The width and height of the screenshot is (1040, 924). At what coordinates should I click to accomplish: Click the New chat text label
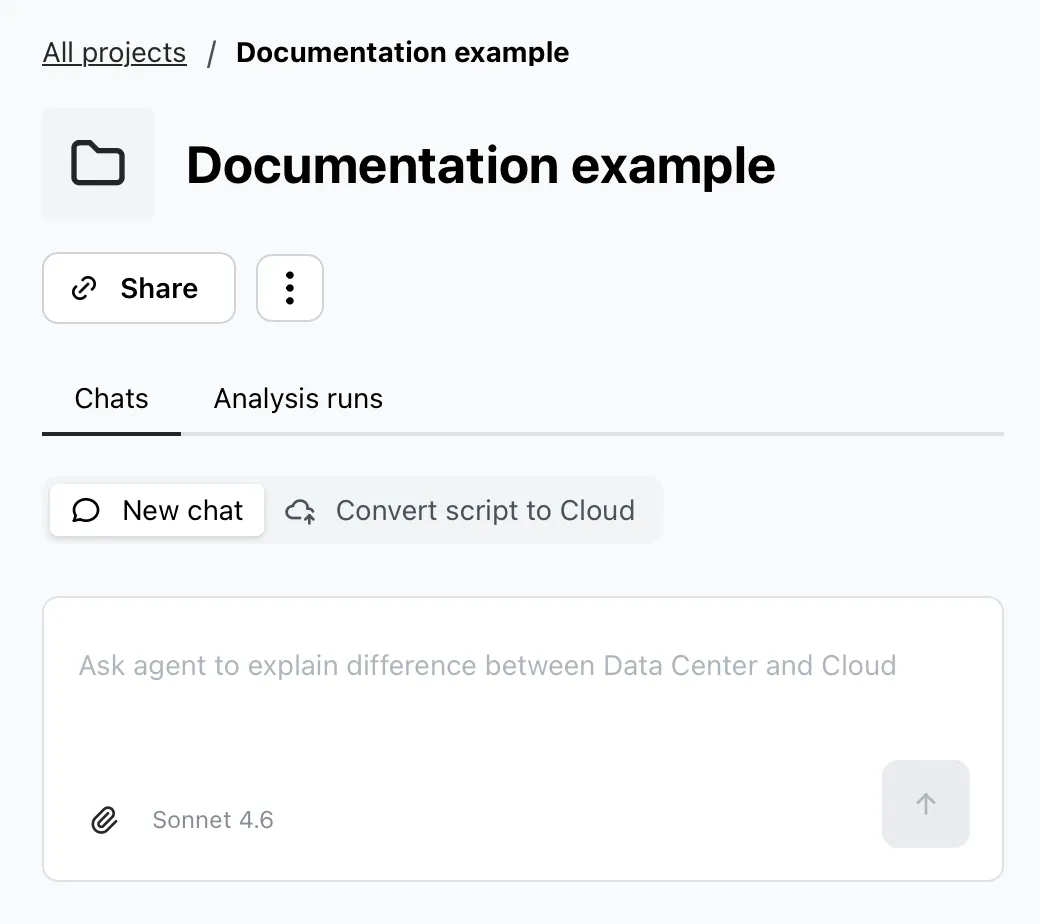click(x=182, y=511)
